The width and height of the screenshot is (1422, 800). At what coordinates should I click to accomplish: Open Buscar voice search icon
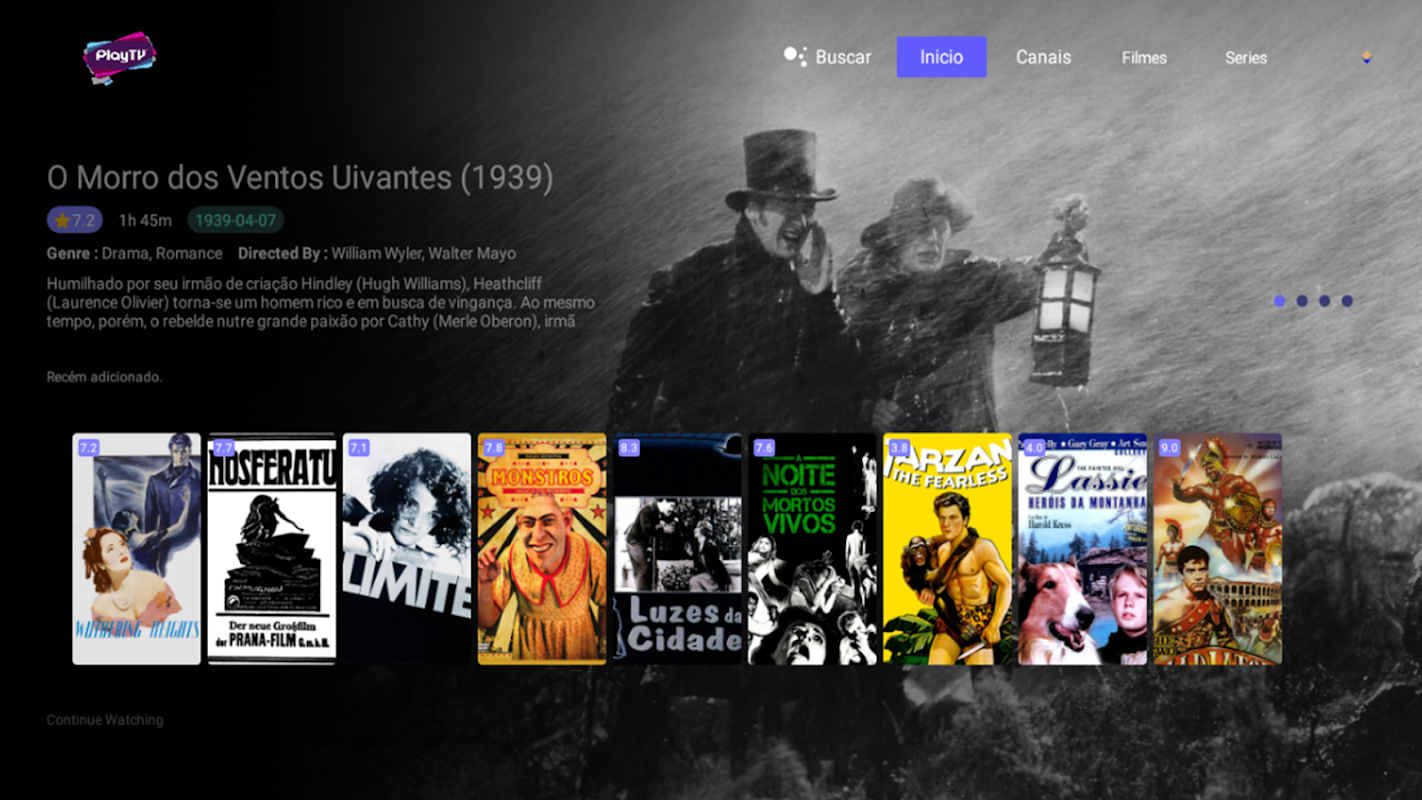pos(795,57)
